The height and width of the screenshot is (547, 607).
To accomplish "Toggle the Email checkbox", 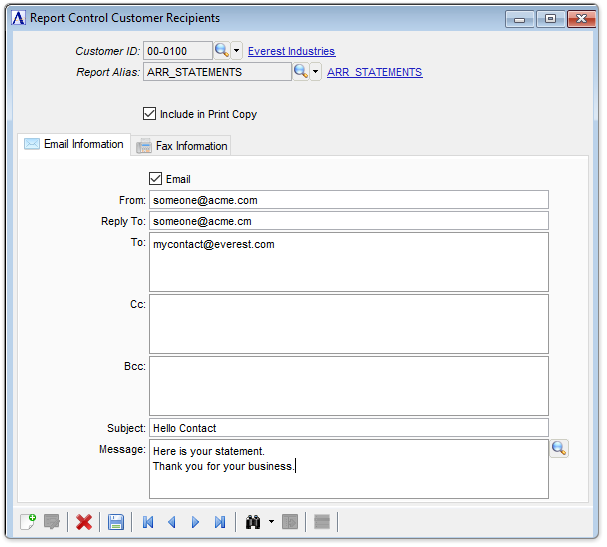I will (x=155, y=179).
